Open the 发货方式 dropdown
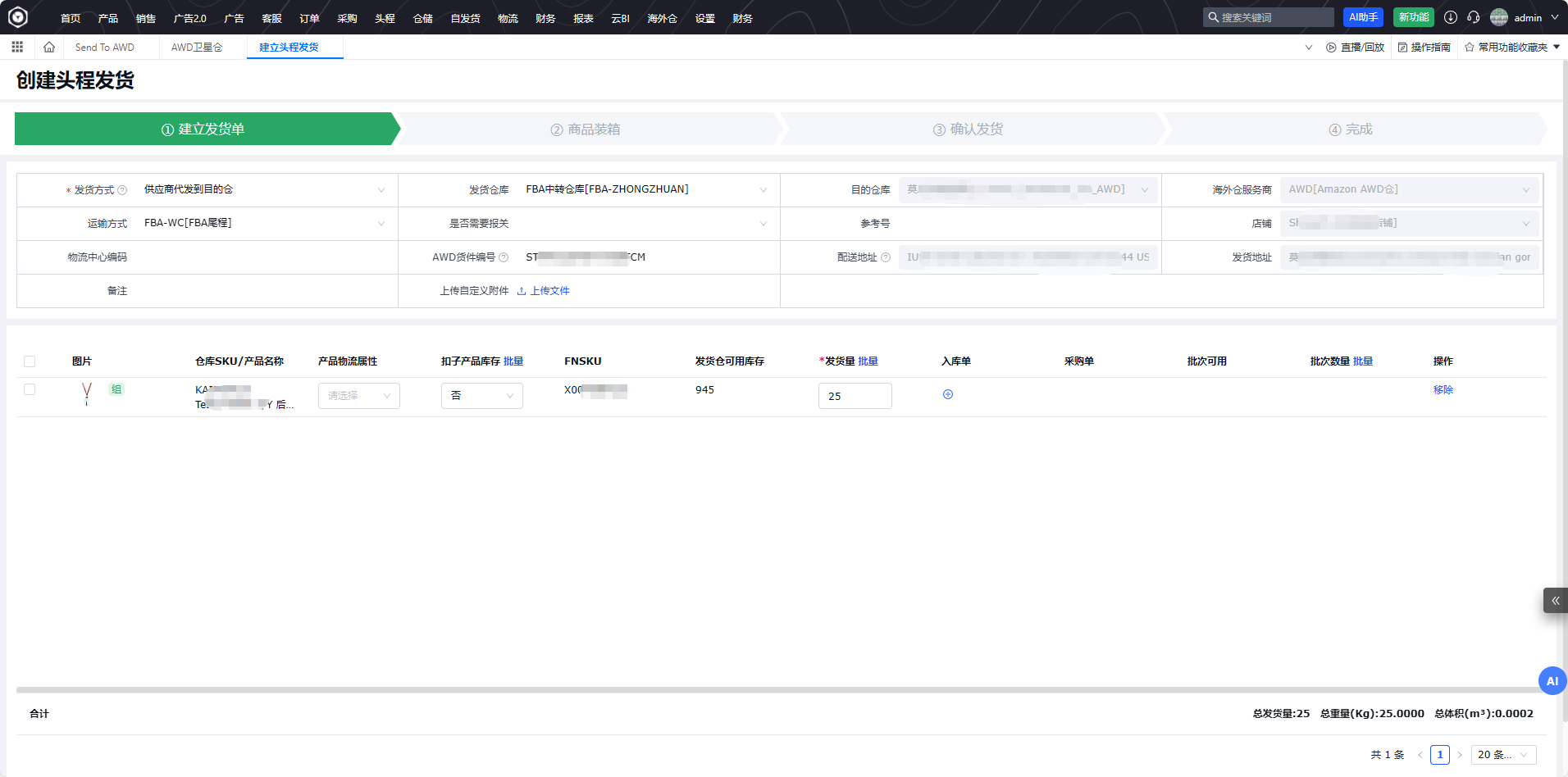The width and height of the screenshot is (1568, 777). pos(262,190)
